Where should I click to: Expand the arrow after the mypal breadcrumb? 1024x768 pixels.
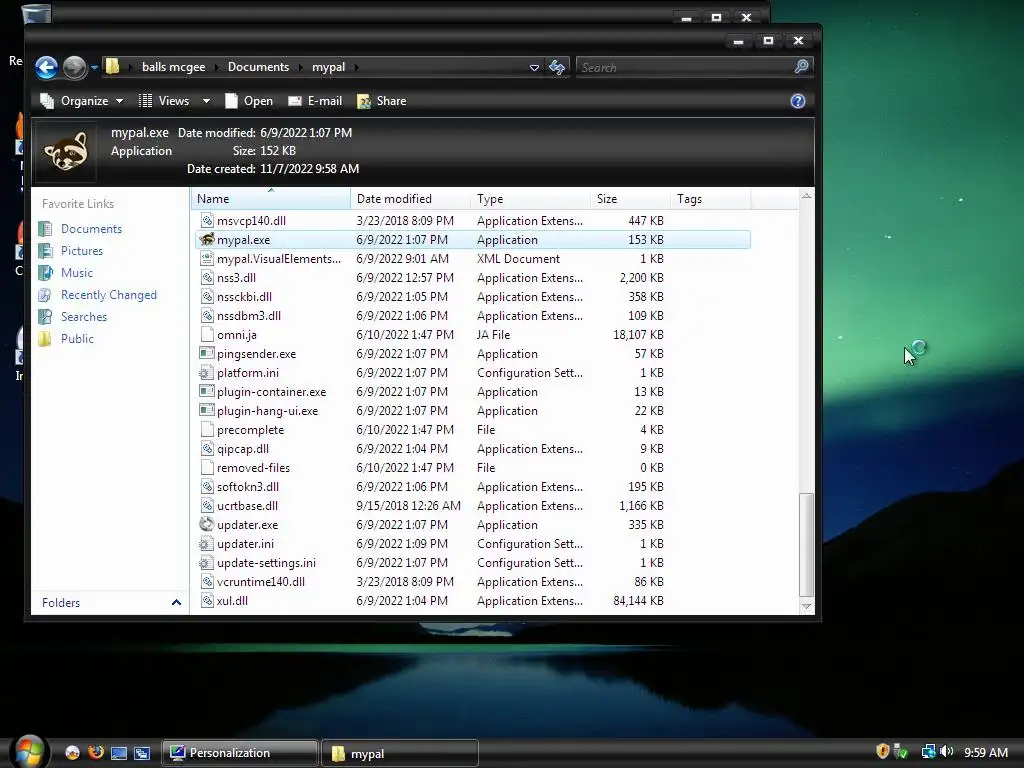point(356,67)
